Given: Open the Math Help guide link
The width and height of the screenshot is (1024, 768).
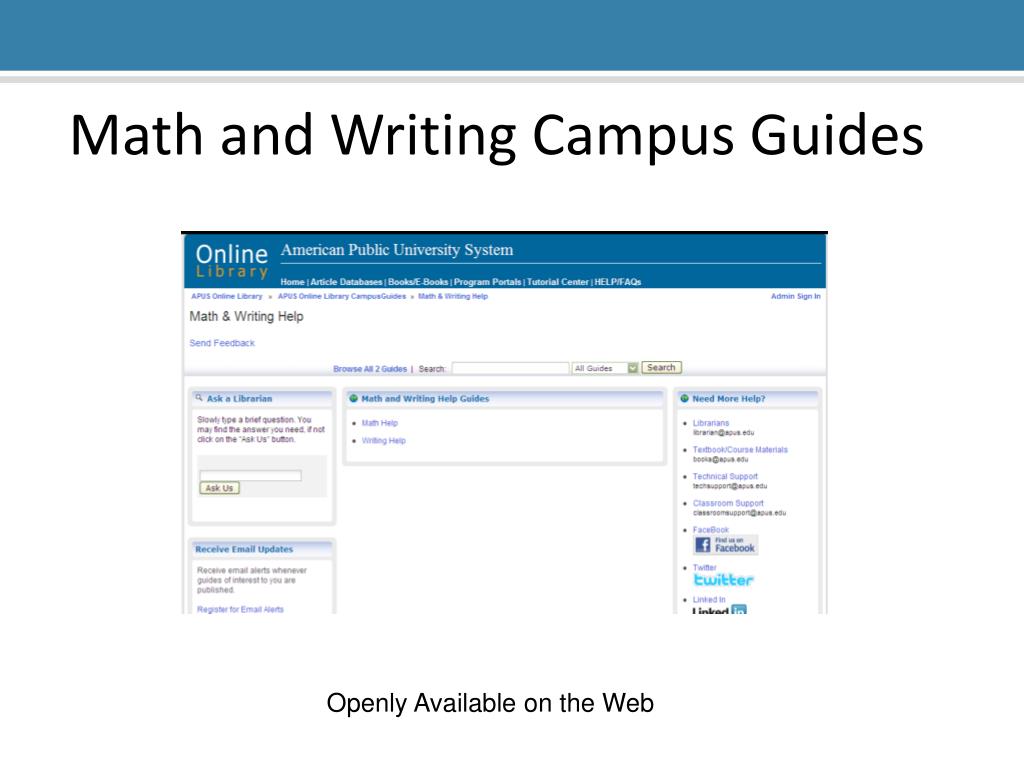Looking at the screenshot, I should tap(379, 423).
